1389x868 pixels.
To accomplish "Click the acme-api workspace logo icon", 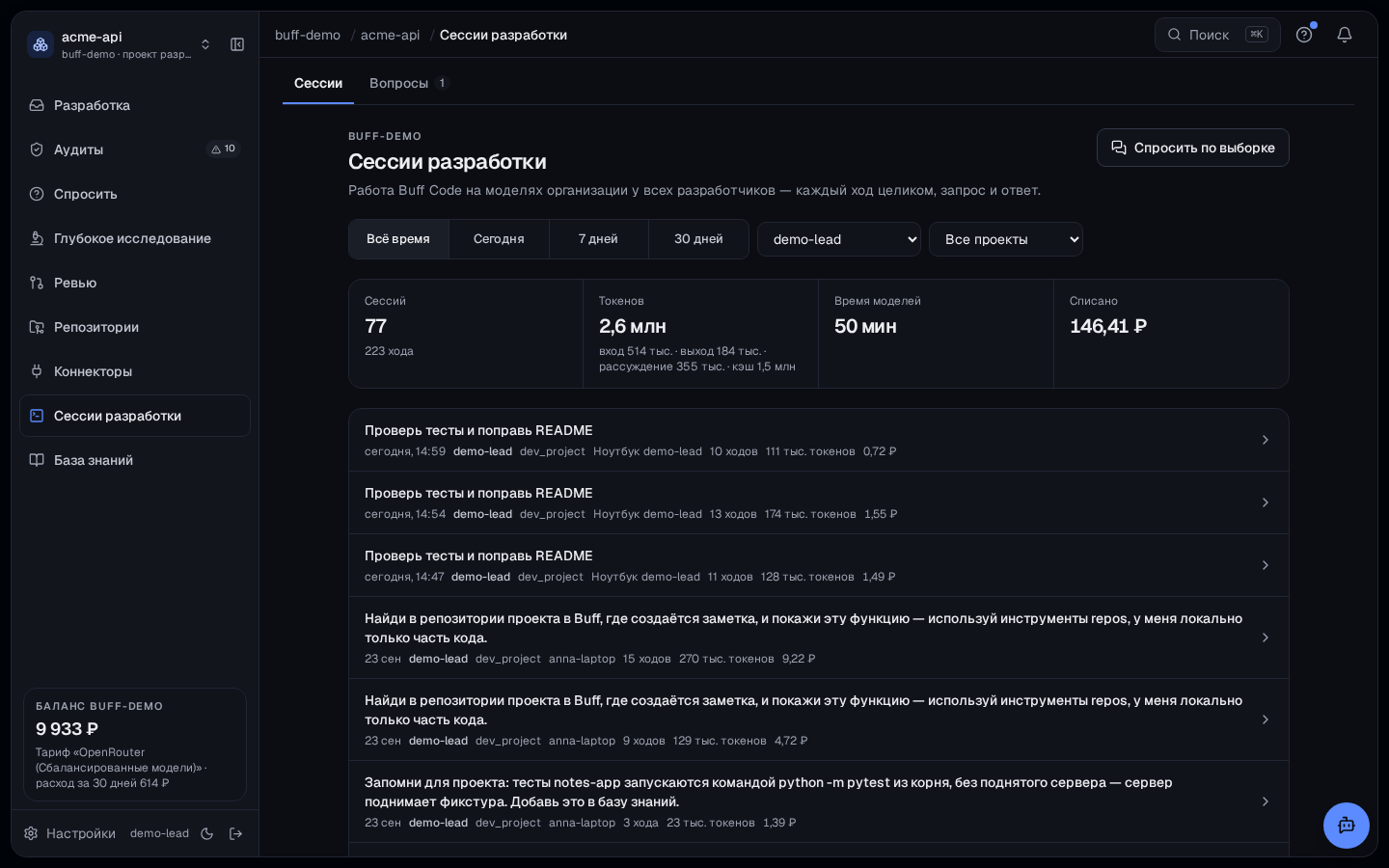I will [x=41, y=44].
